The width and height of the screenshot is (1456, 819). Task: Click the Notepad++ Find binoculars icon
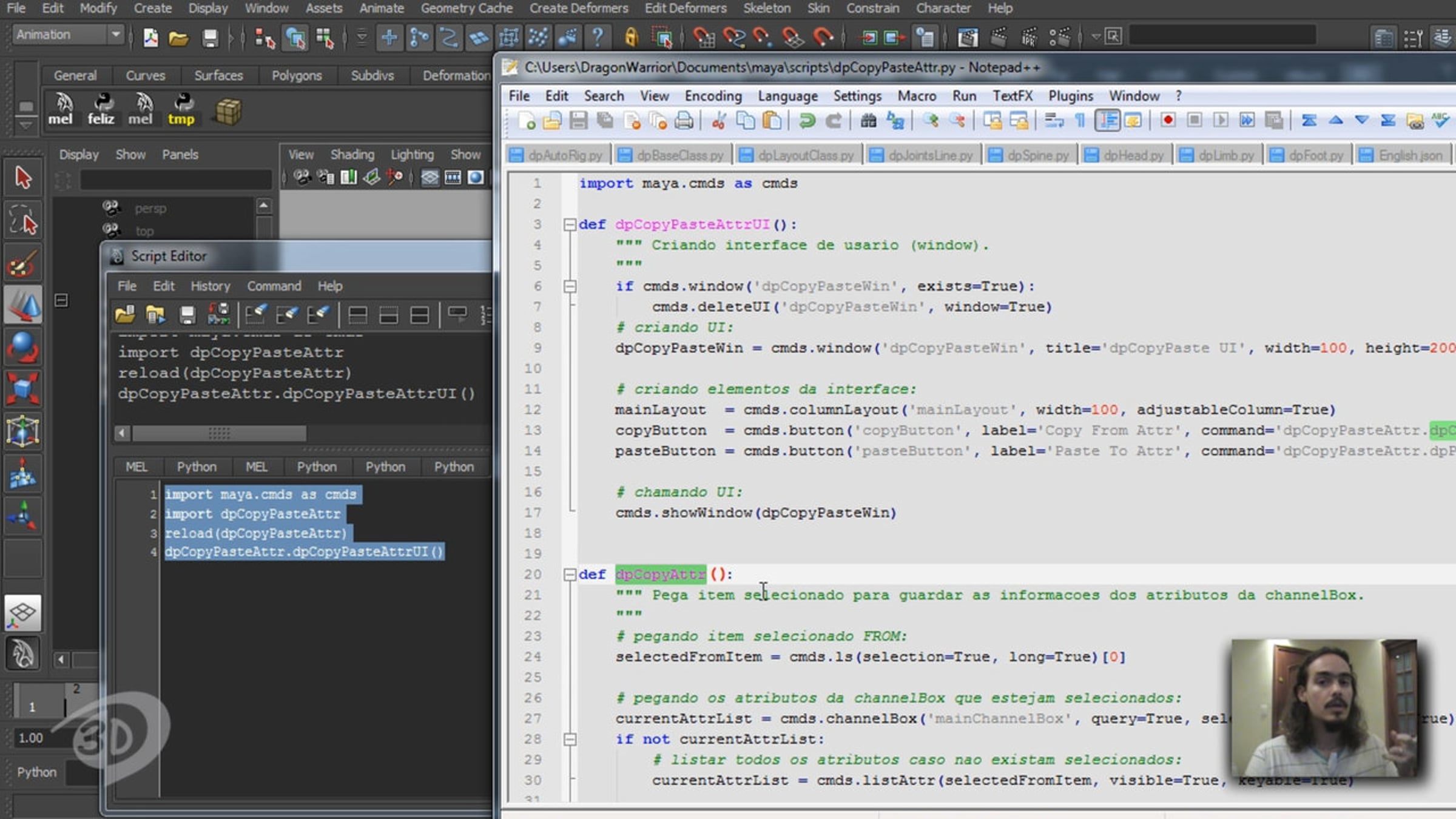tap(868, 121)
